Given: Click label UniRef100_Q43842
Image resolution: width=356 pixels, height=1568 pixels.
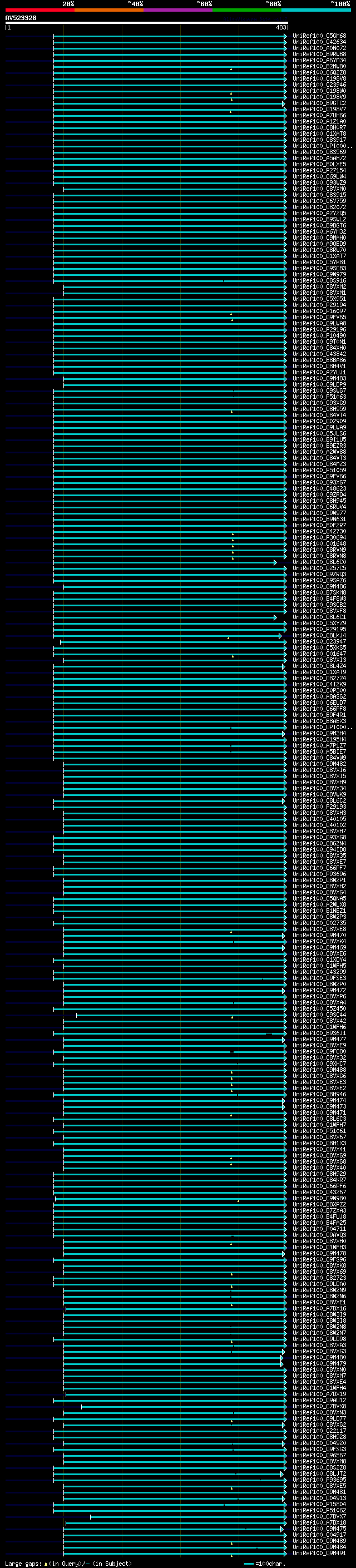Looking at the screenshot, I should tap(319, 354).
